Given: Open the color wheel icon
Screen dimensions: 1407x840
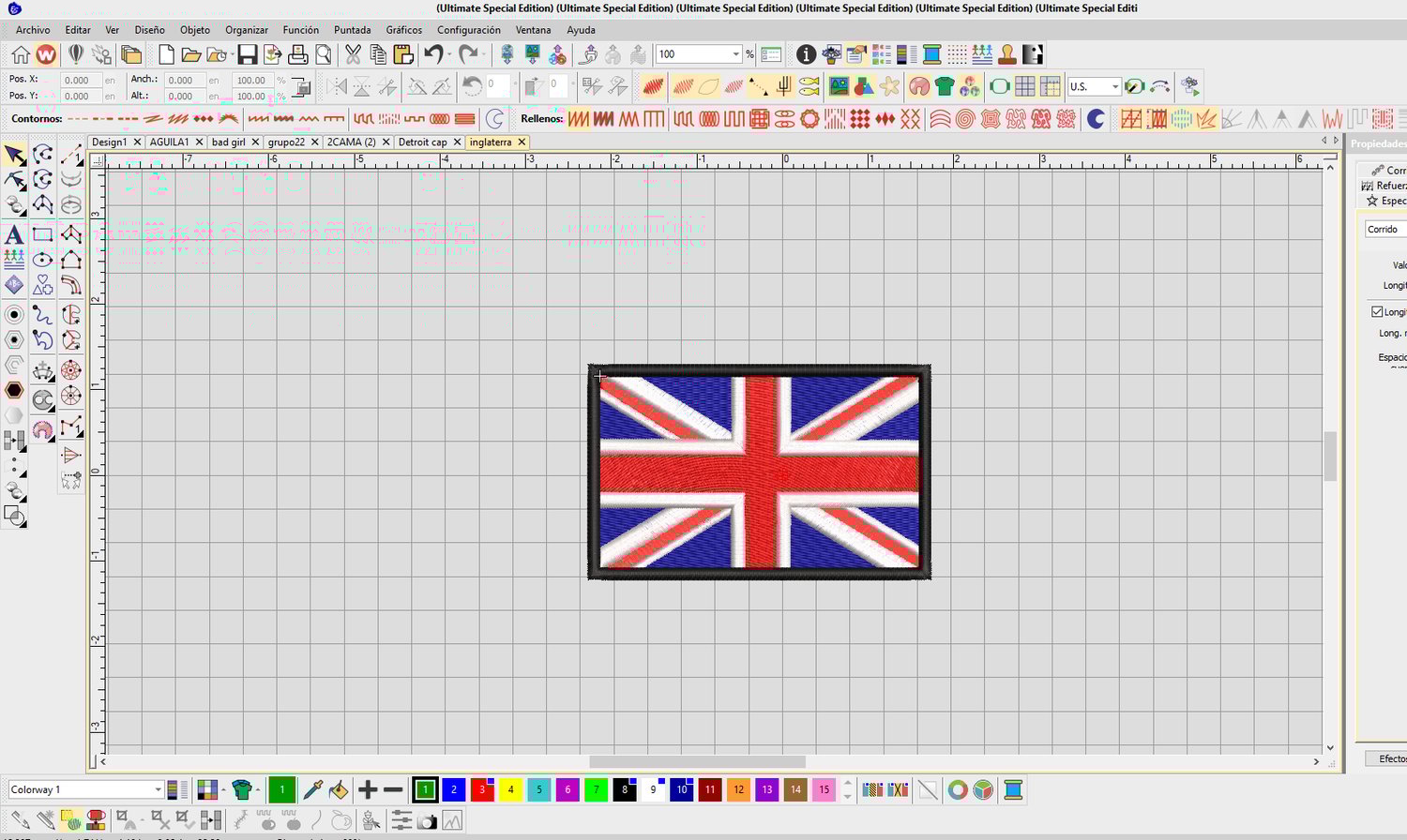Looking at the screenshot, I should tap(957, 790).
